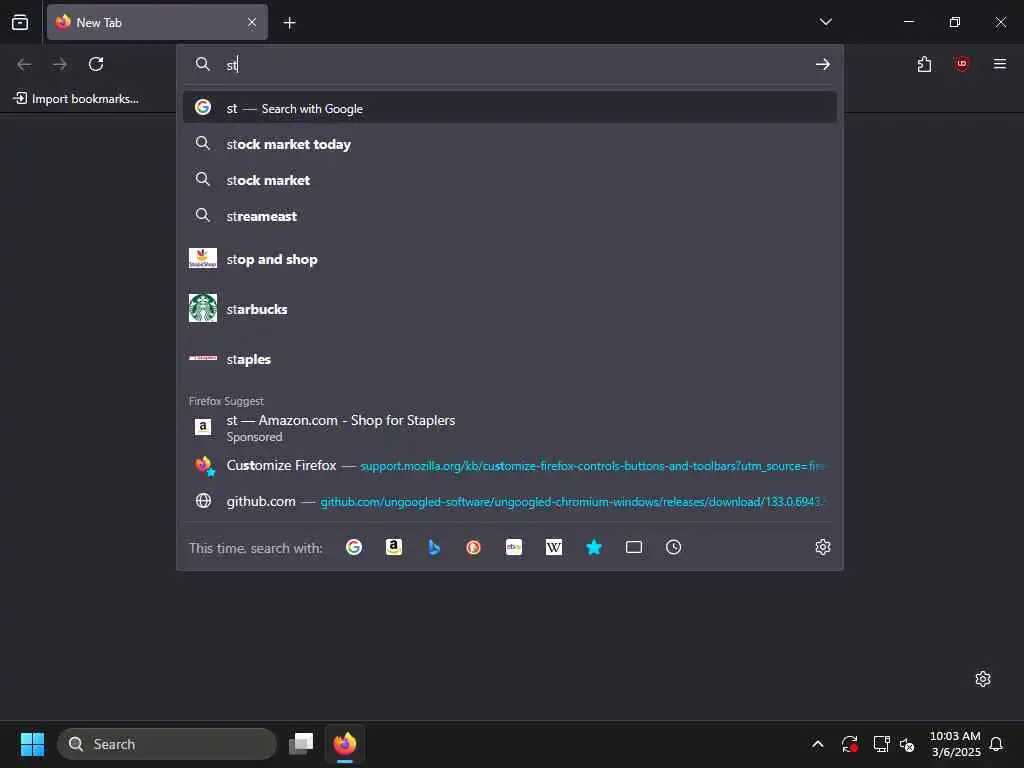Reload the current page

coord(96,64)
